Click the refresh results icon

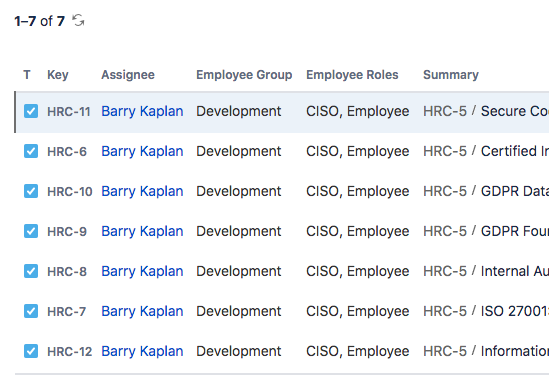click(x=78, y=20)
